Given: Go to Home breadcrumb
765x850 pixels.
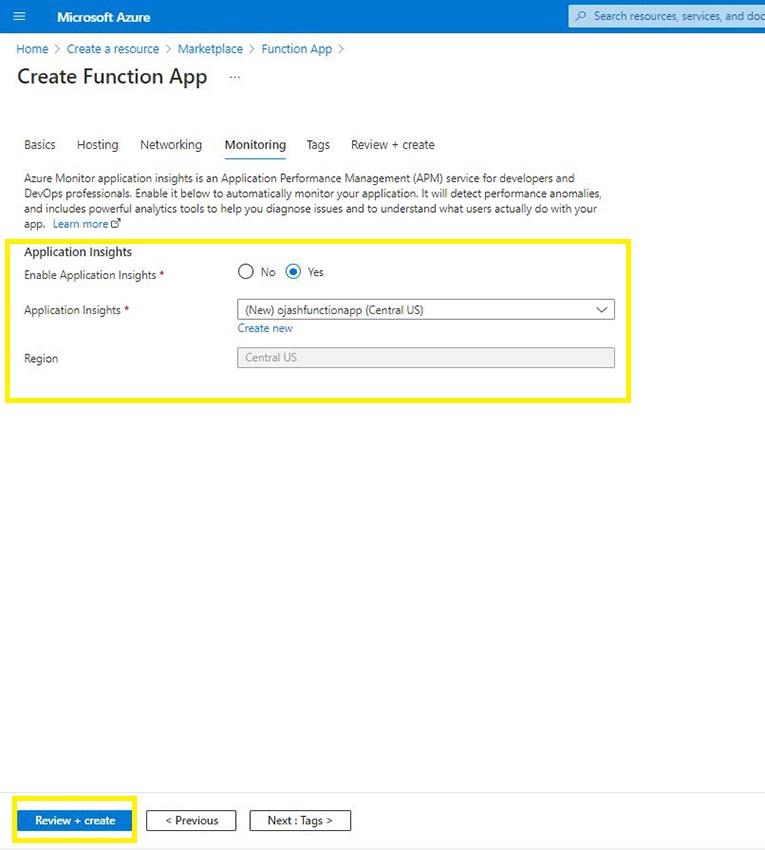Looking at the screenshot, I should 32,49.
